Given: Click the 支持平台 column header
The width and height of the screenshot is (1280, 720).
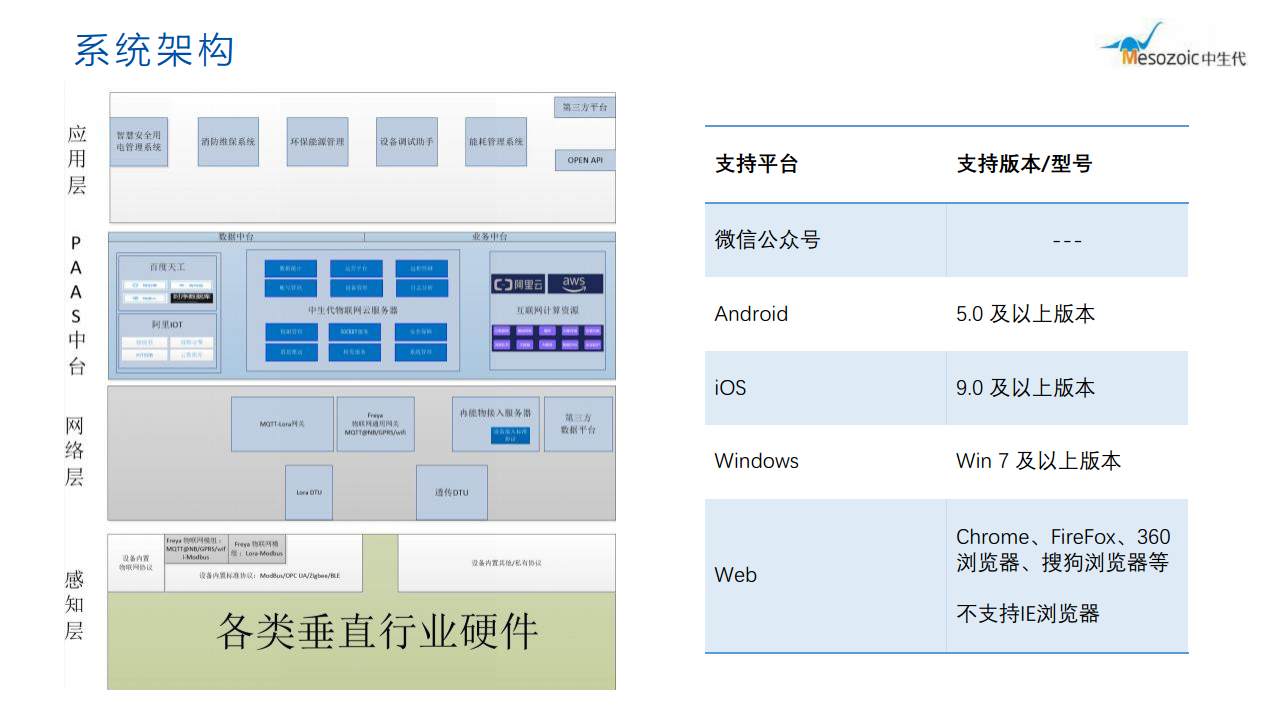Looking at the screenshot, I should tap(757, 164).
